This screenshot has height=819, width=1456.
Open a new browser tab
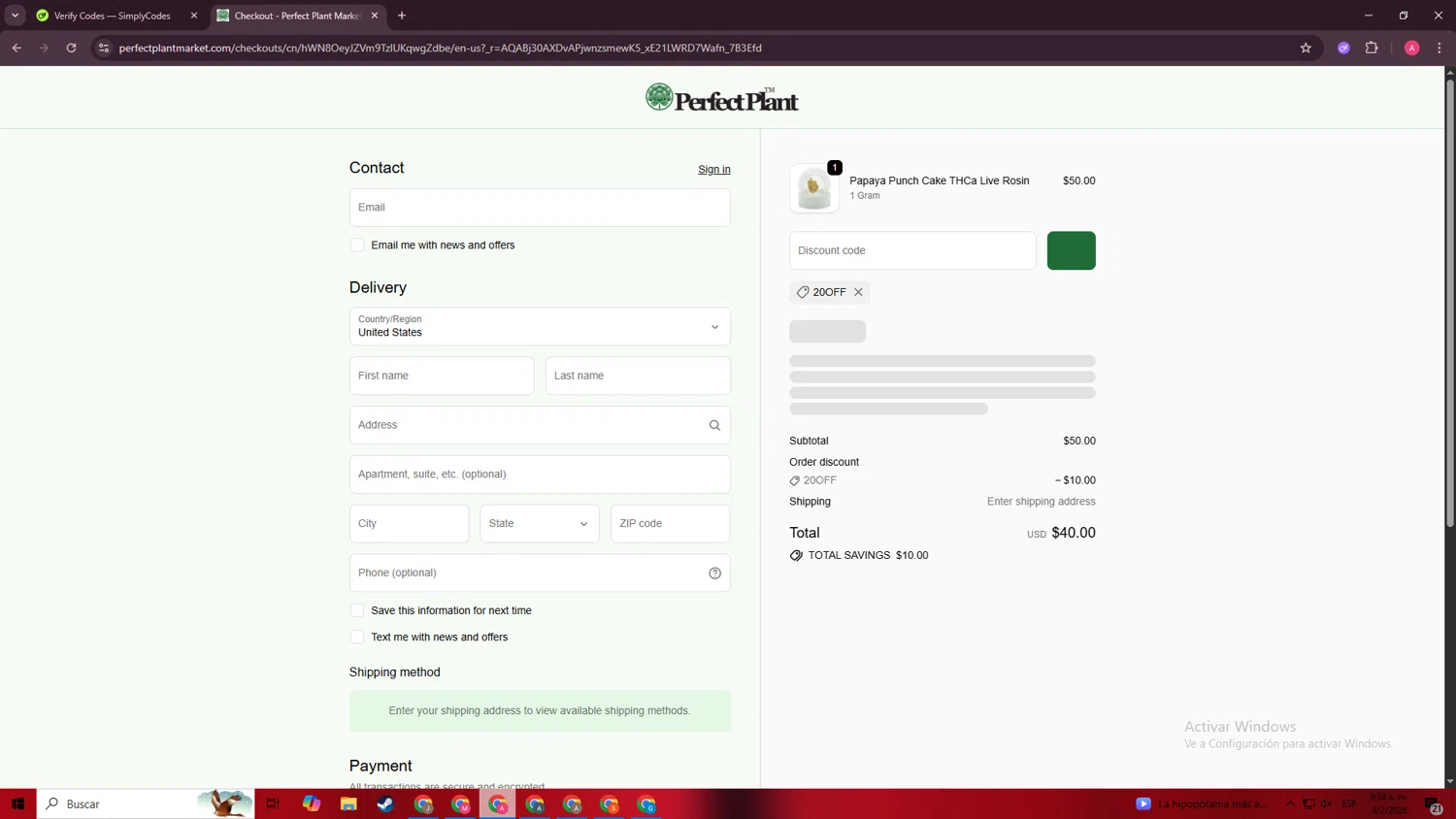pyautogui.click(x=402, y=16)
